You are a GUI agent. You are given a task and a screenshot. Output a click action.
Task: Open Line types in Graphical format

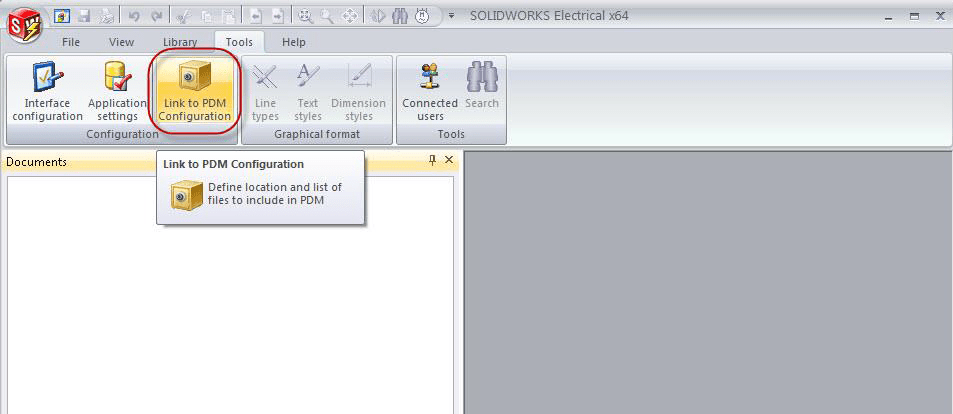(x=265, y=92)
